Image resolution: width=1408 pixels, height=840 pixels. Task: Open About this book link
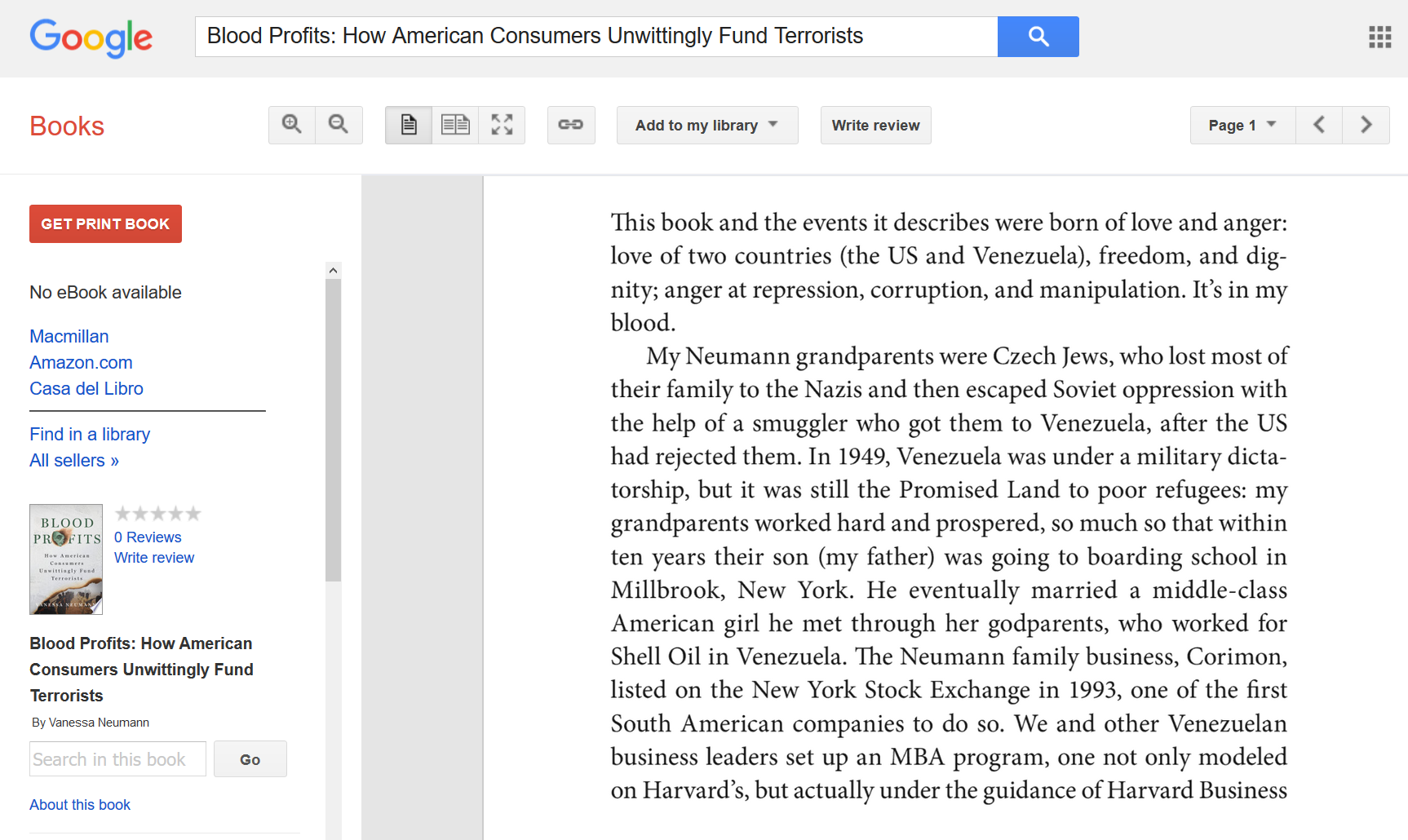[x=80, y=805]
